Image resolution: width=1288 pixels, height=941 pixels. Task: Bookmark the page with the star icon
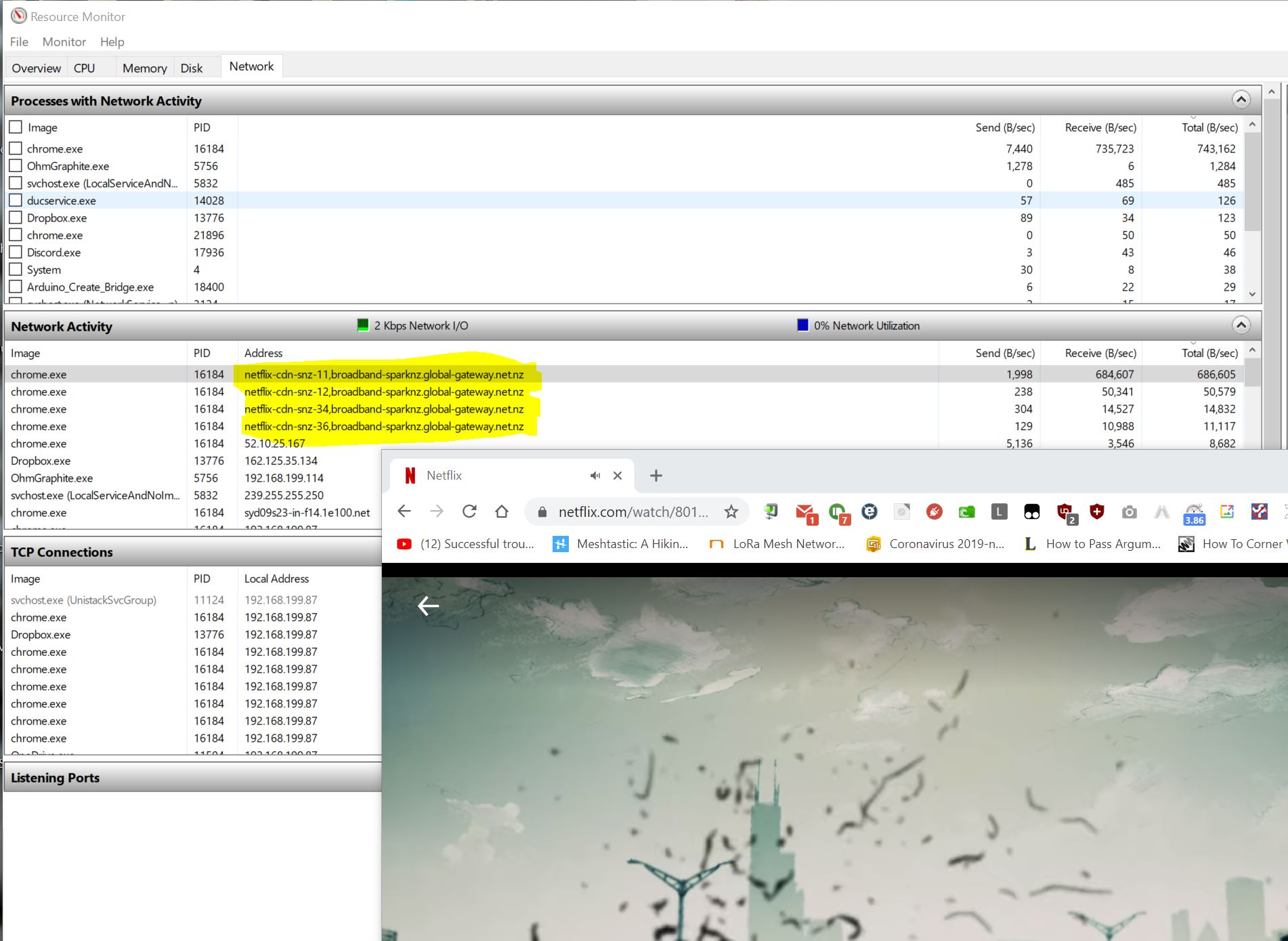[731, 512]
